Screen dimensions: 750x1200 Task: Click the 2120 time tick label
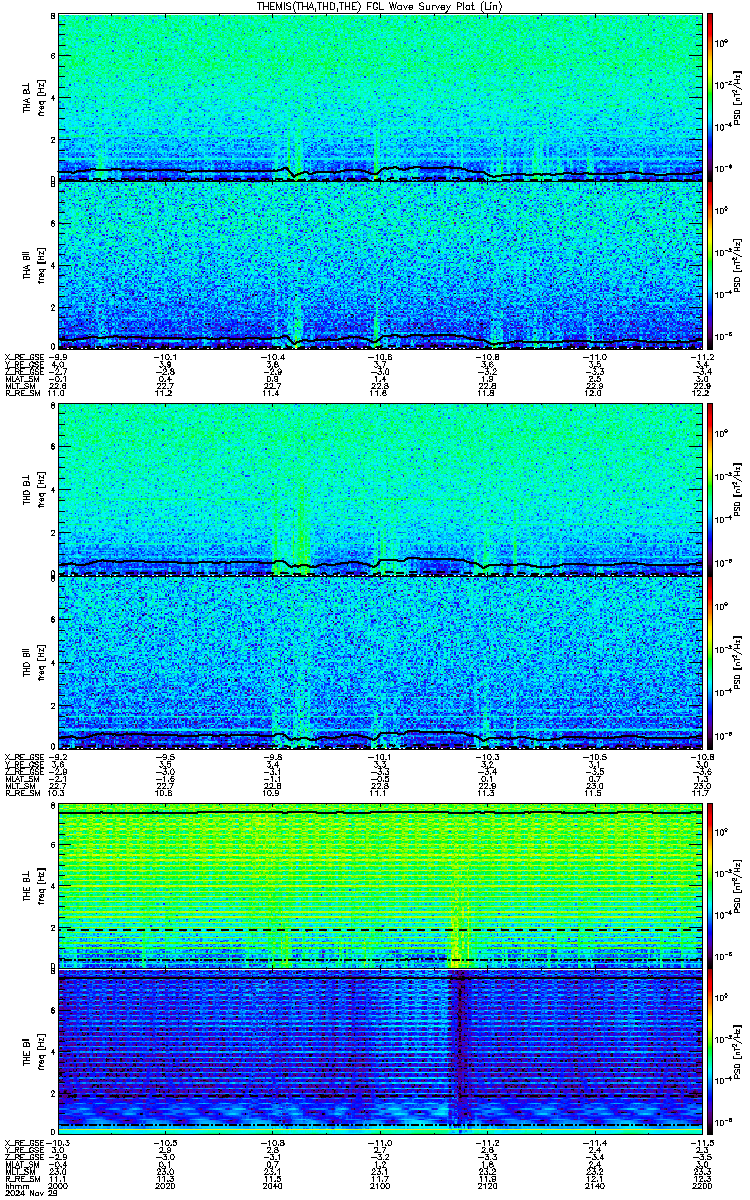point(487,1185)
